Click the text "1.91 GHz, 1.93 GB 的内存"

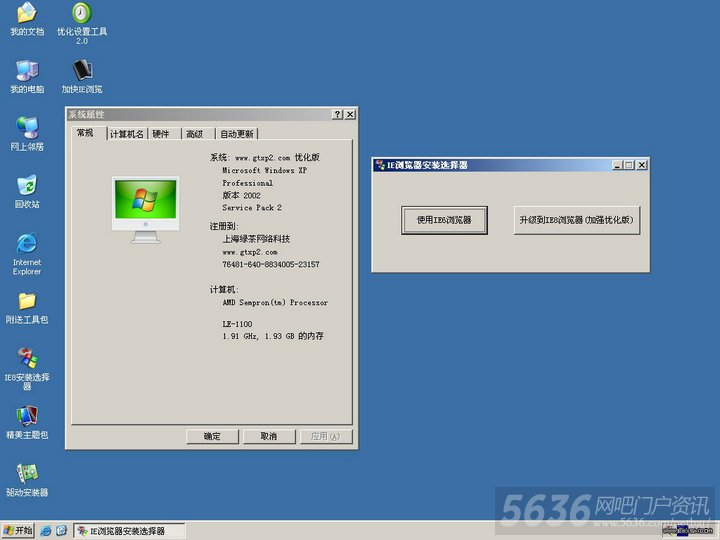(273, 336)
